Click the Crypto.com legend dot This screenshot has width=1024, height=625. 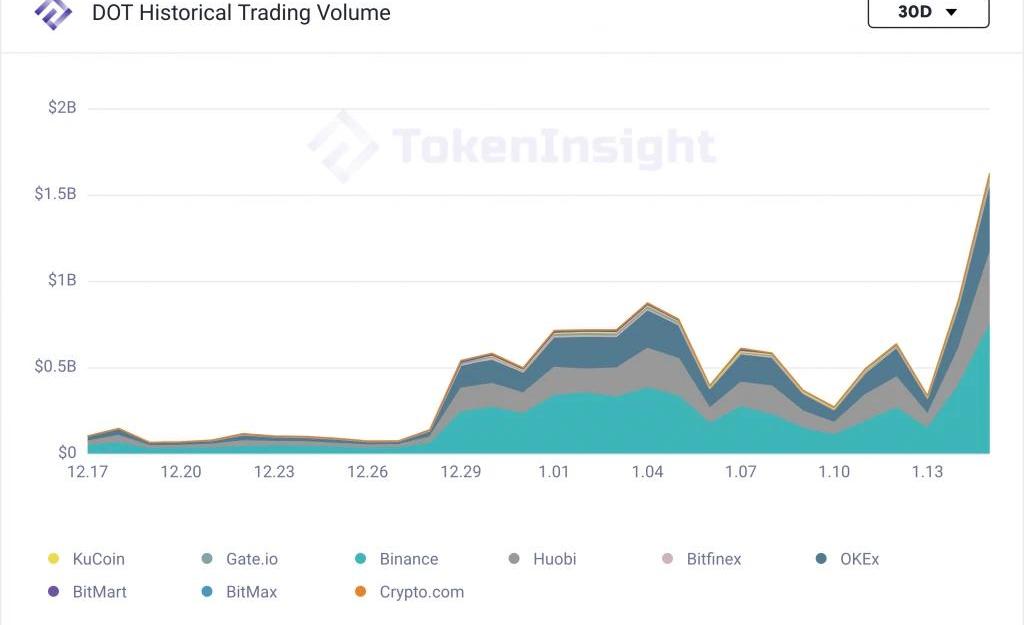click(361, 592)
